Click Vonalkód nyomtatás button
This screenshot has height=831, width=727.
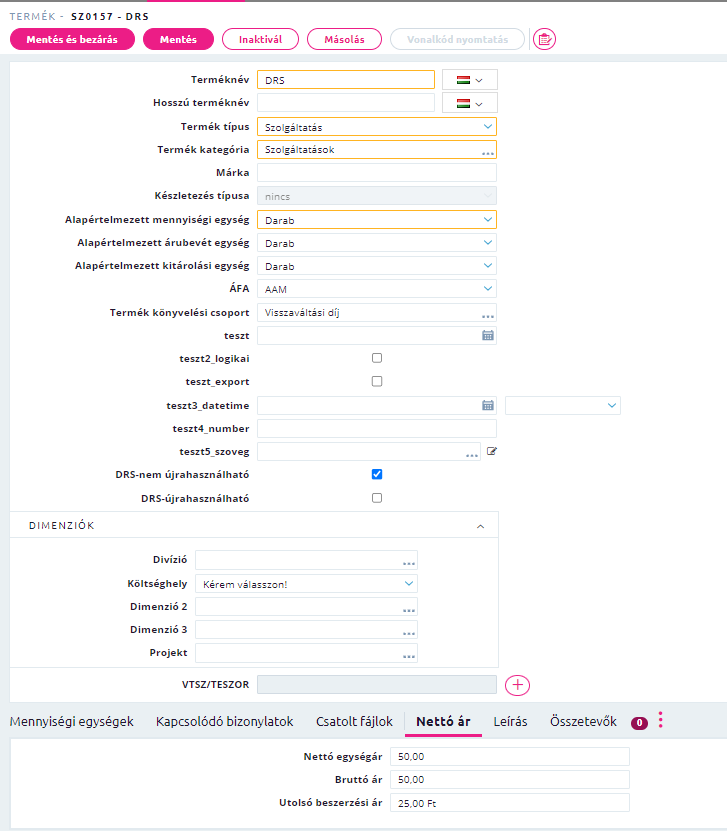pos(457,39)
